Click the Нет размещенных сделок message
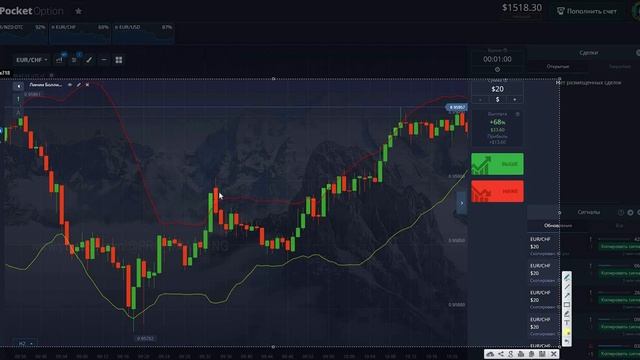Screen dimensions: 640x360 pyautogui.click(x=589, y=83)
